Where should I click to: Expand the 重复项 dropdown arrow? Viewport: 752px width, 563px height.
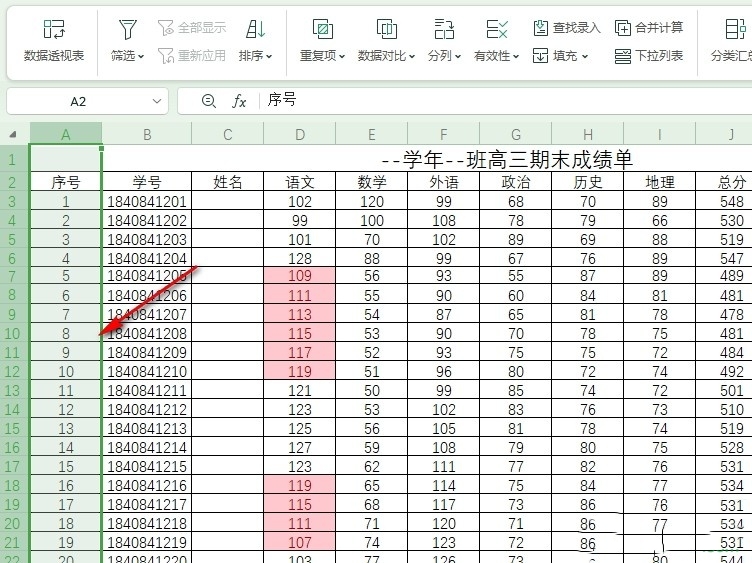click(x=342, y=57)
